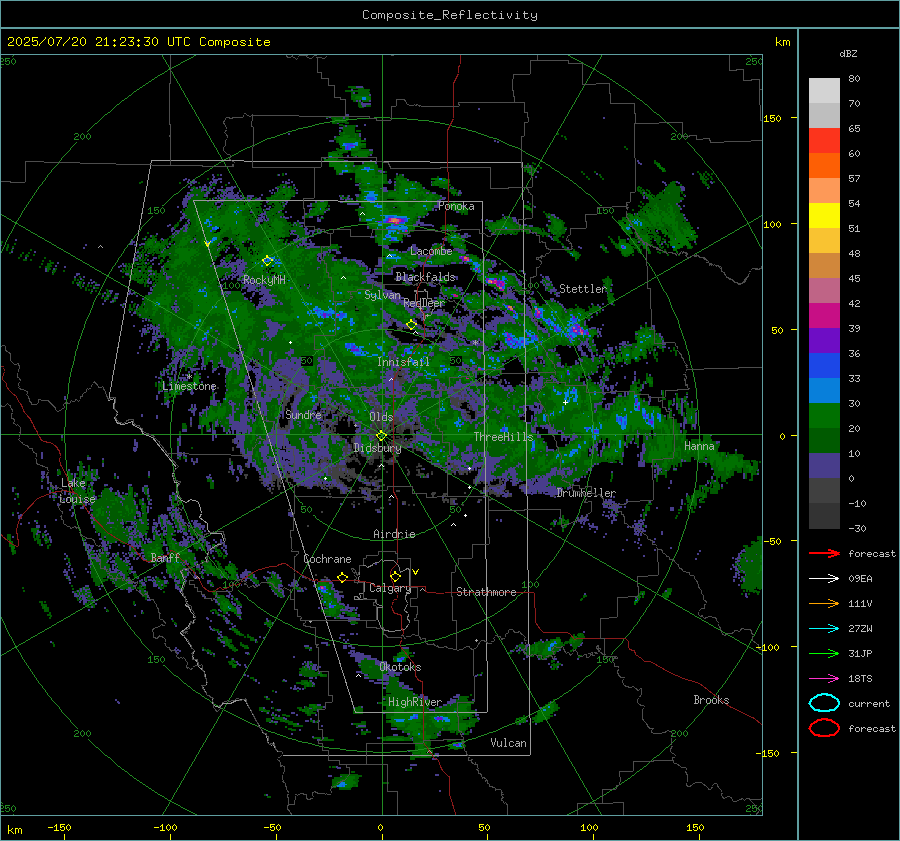Viewport: 900px width, 841px height.
Task: Click the yellow diamond marker below Cochrane
Action: point(343,577)
